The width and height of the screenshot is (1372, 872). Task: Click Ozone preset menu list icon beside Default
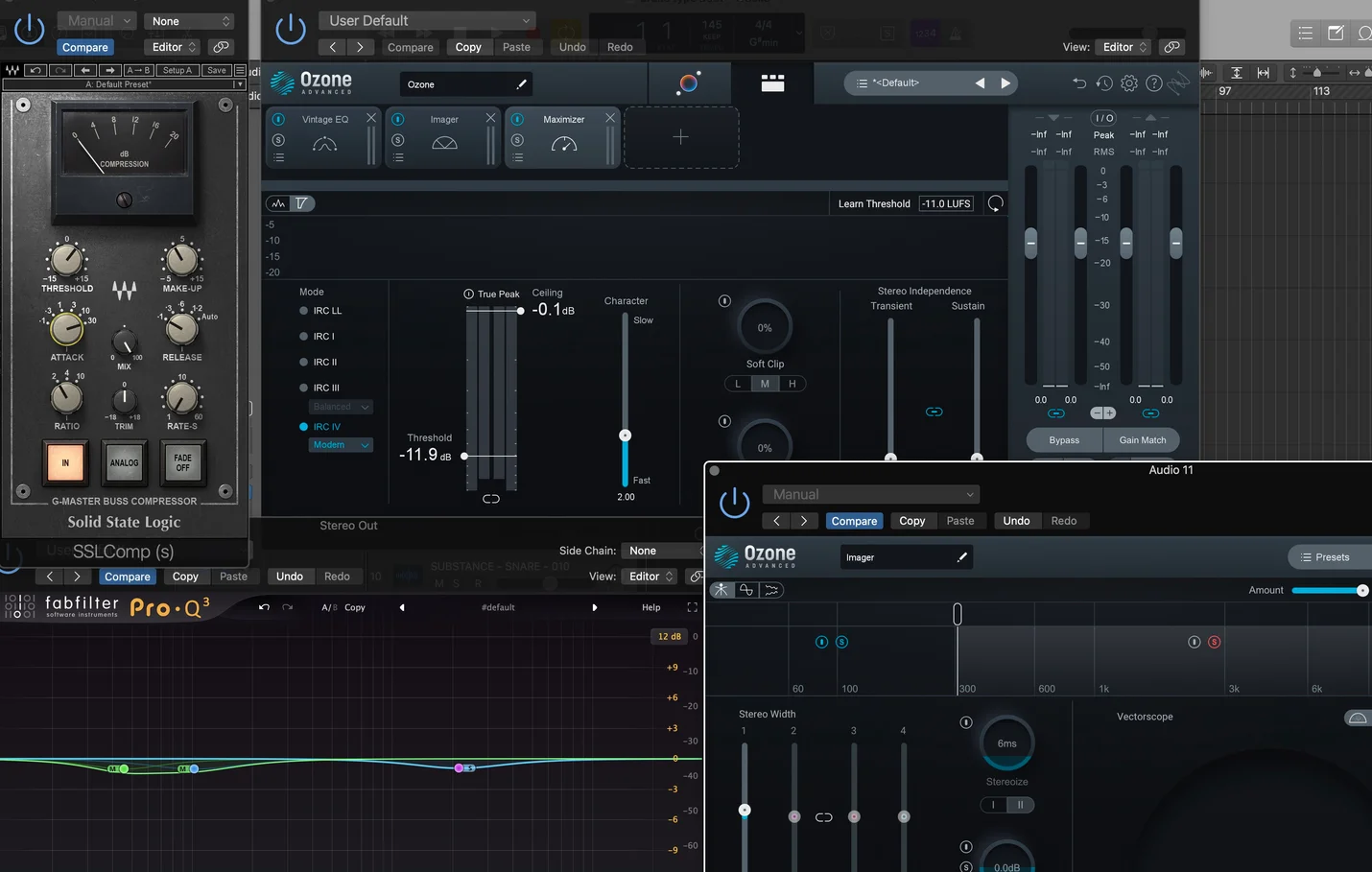(x=862, y=83)
